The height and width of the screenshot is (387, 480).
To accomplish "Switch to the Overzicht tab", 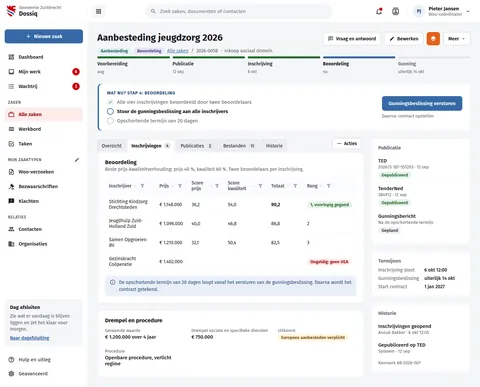I will pos(112,146).
